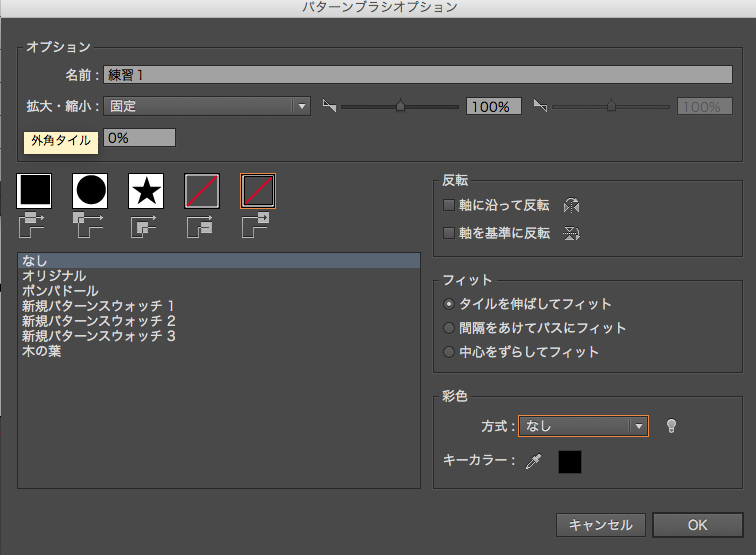Enable 軸を基準に反転 checkbox

point(449,233)
